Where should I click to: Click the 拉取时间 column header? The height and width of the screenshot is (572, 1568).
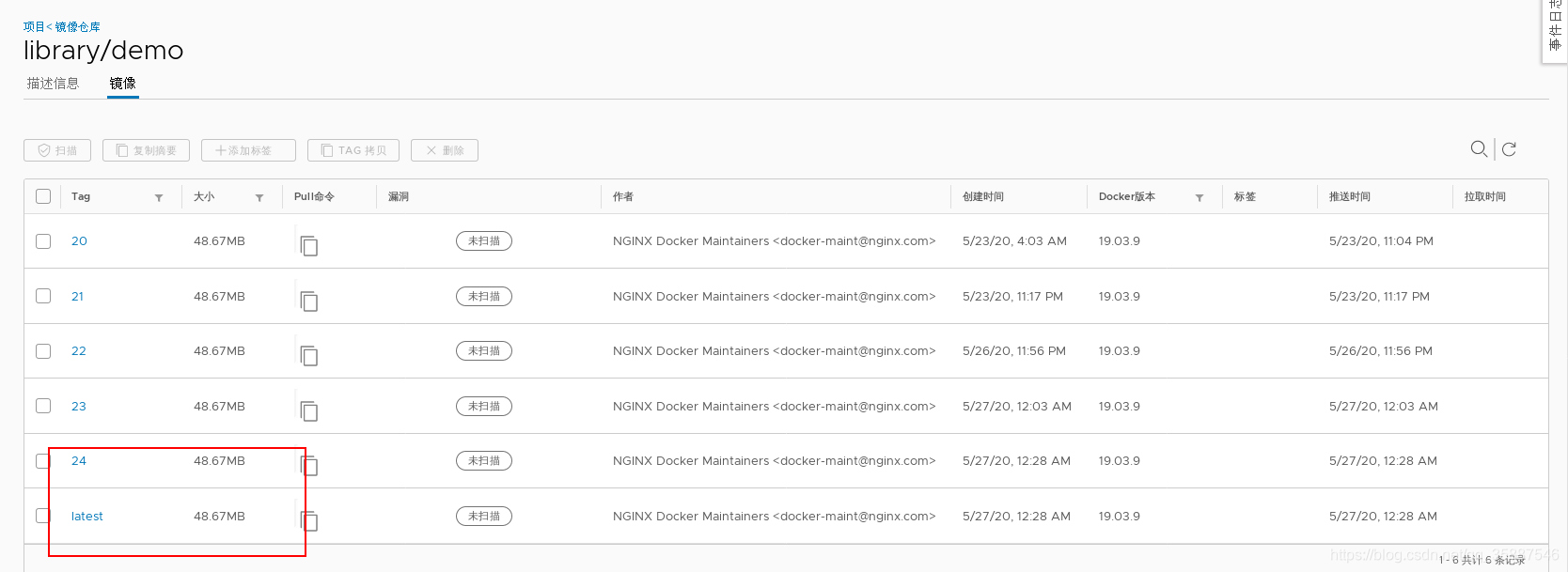[1485, 196]
